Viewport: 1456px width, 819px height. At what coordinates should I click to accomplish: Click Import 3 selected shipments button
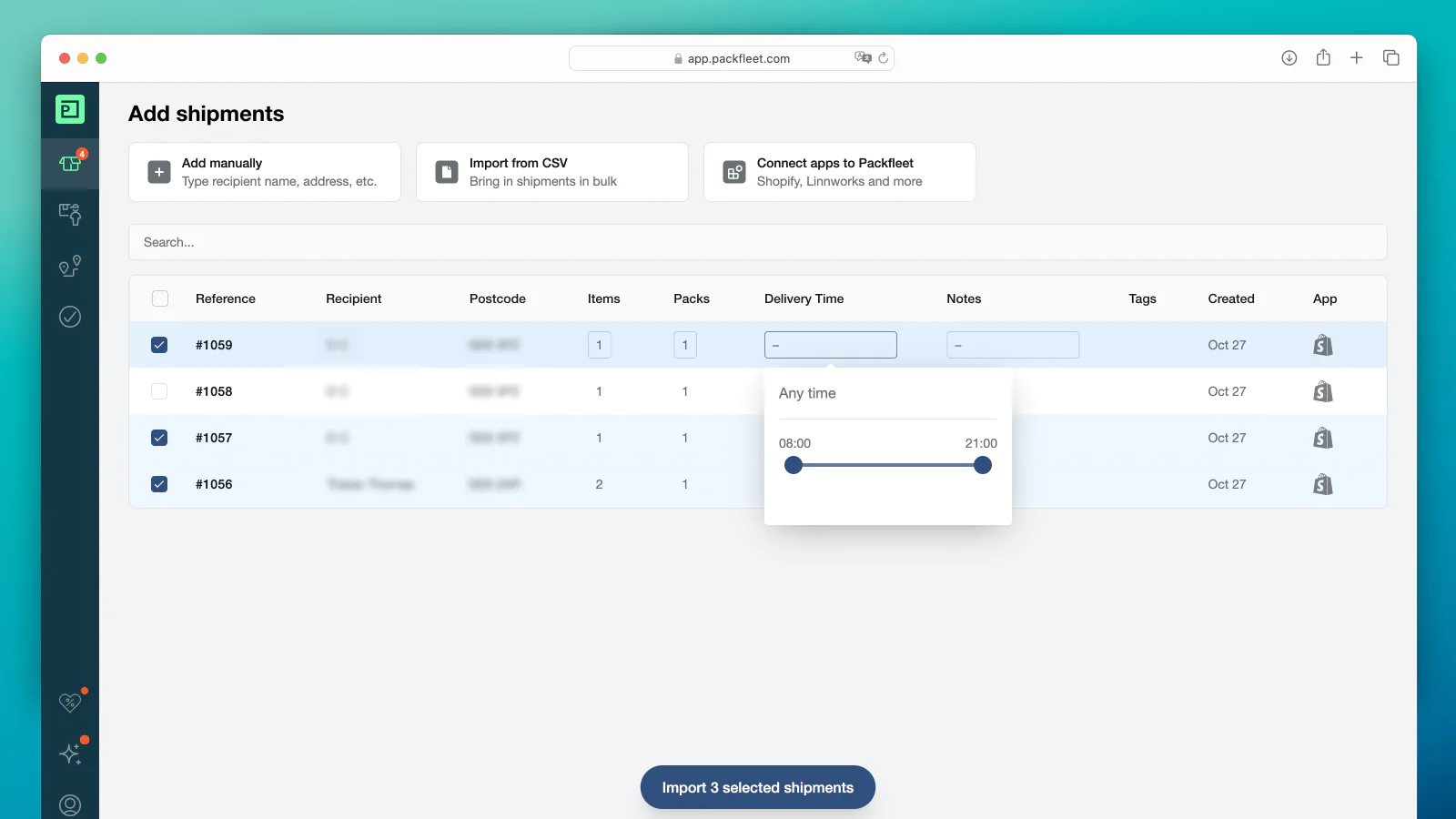[757, 787]
